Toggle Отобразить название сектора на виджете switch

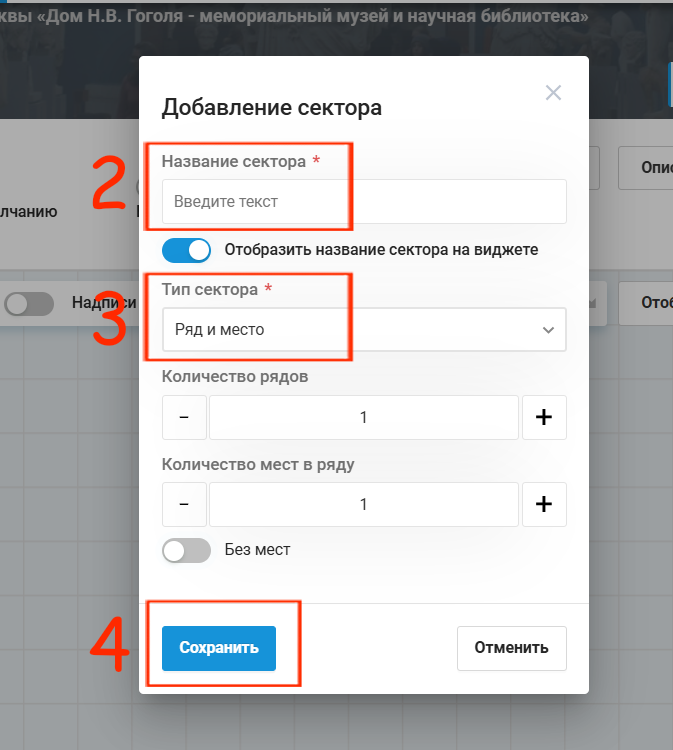point(186,250)
